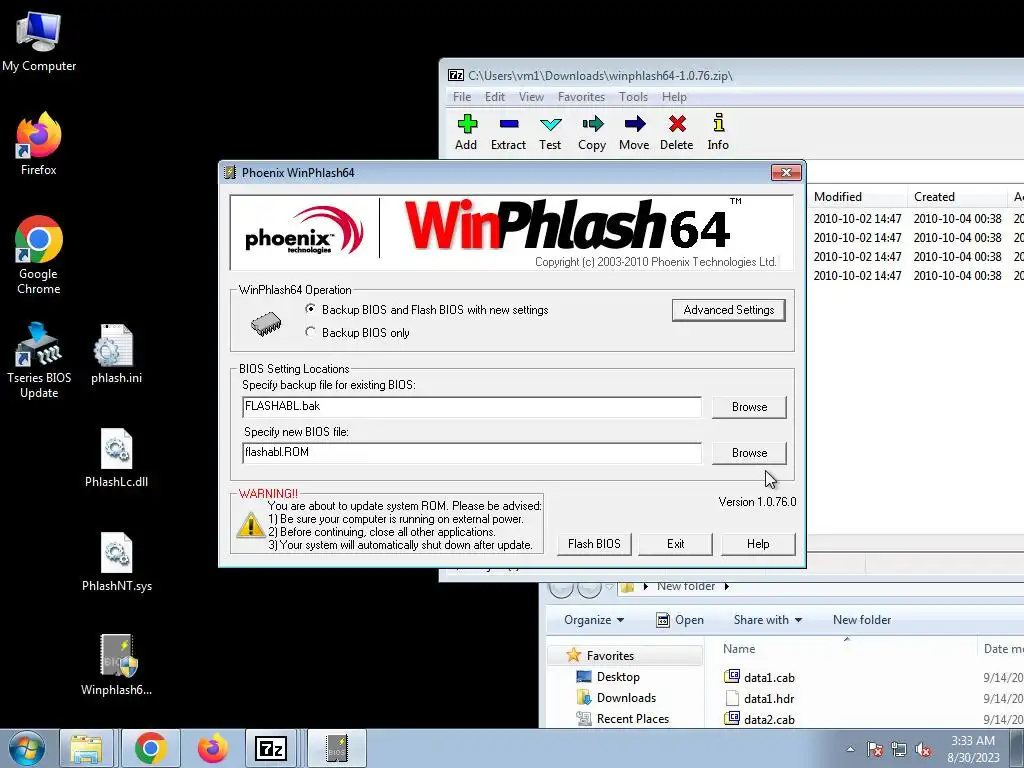The width and height of the screenshot is (1024, 768).
Task: Open Share with dropdown in Explorer
Action: tap(767, 620)
